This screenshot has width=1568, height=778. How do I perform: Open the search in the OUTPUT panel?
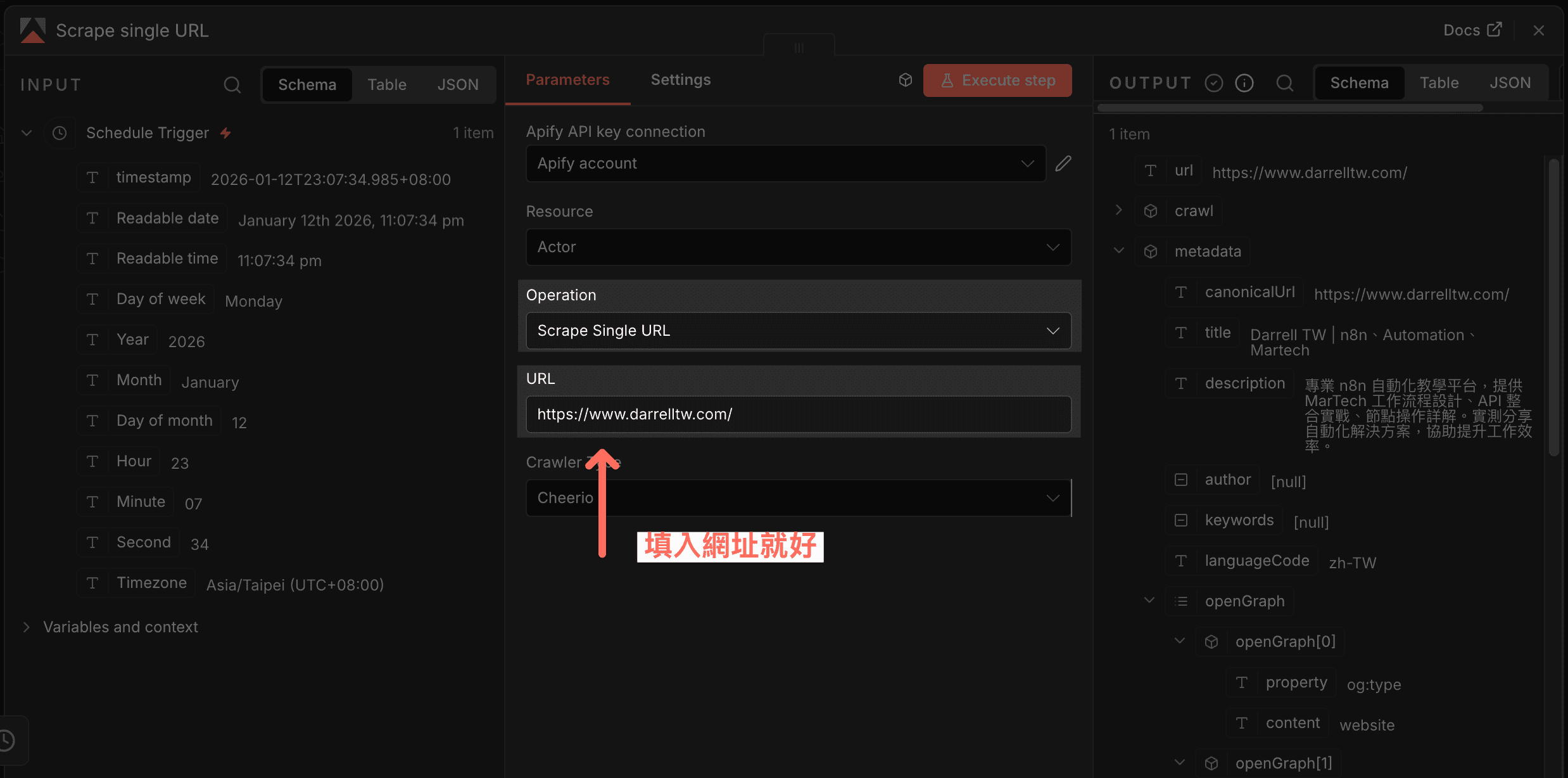[1285, 82]
